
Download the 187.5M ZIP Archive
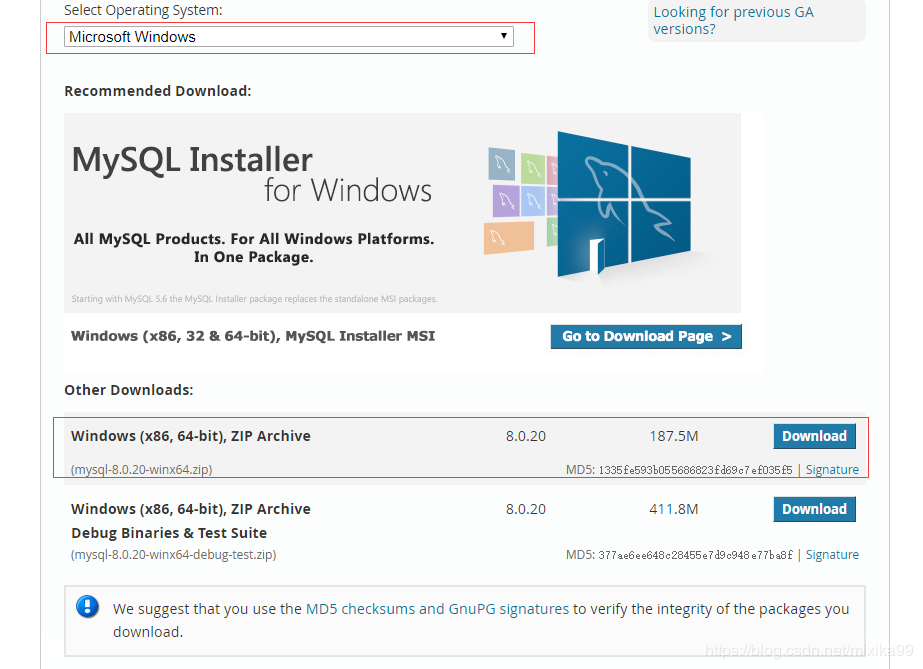(814, 436)
